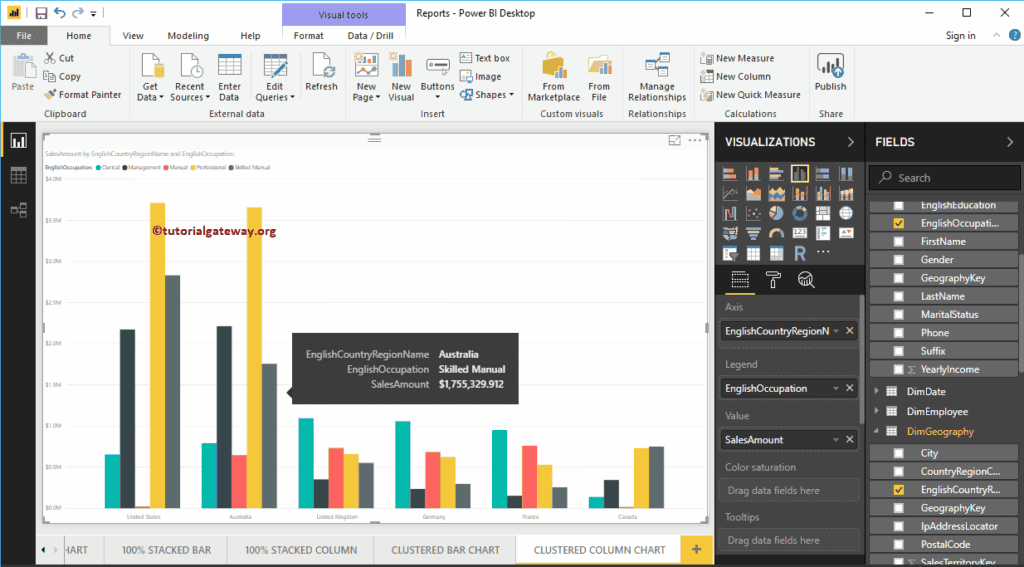Click New Quick Measure
1024x567 pixels.
[x=750, y=95]
